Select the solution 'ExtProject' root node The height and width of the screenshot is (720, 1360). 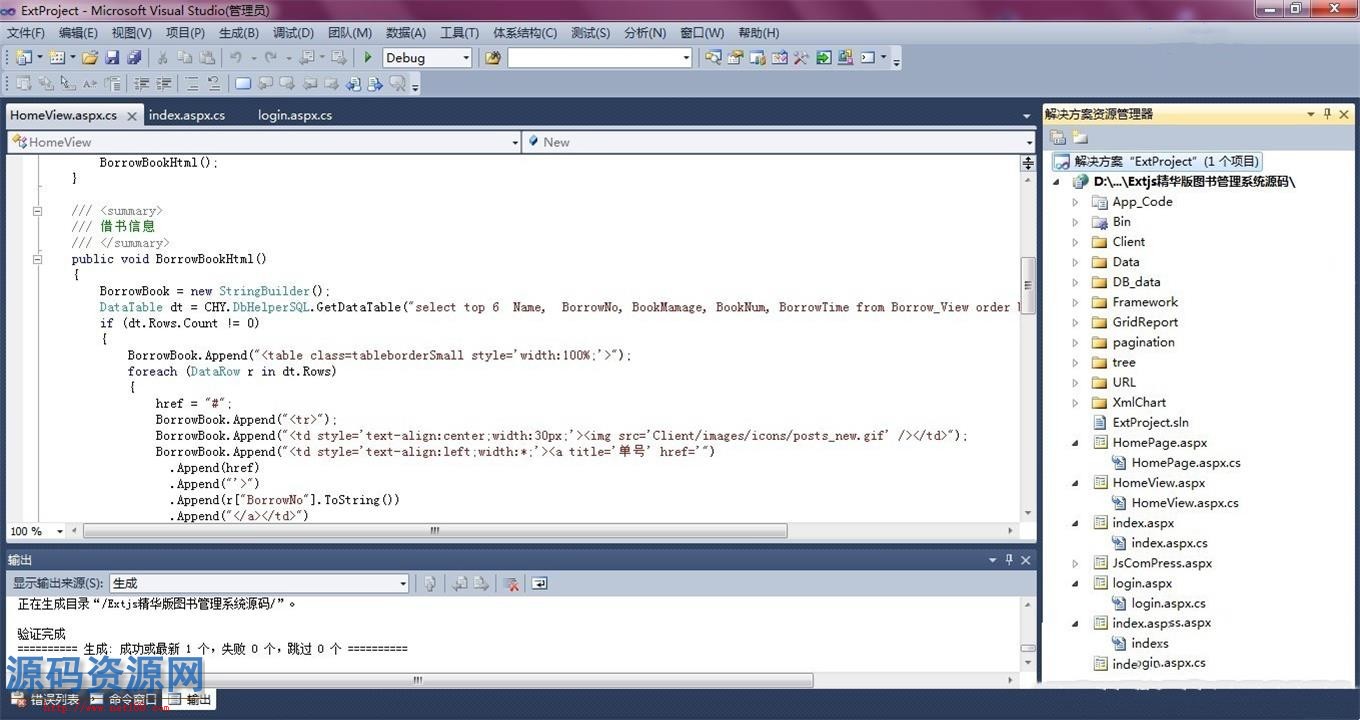(x=1157, y=161)
